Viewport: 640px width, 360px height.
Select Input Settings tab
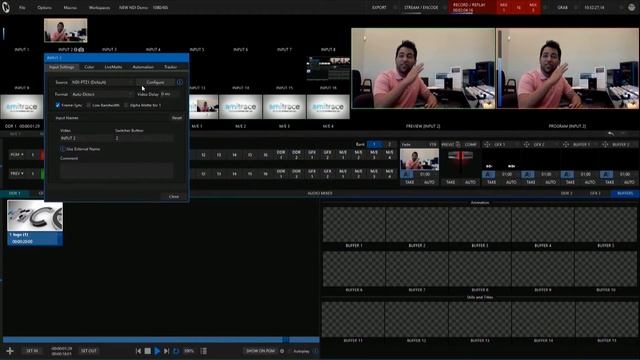tap(62, 67)
